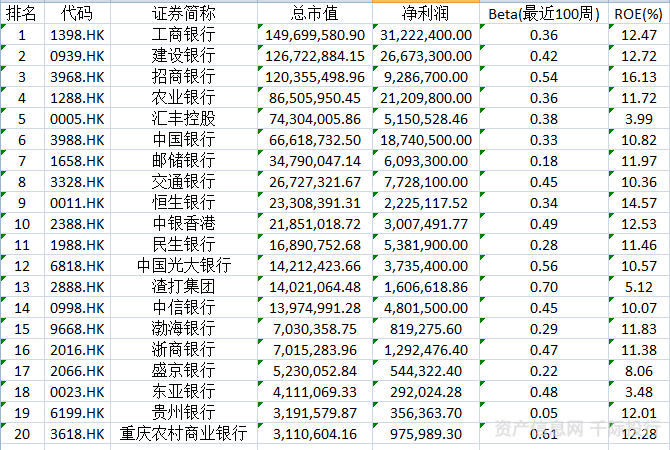Select market value 149,699,580.90
This screenshot has width=670, height=450.
pyautogui.click(x=314, y=35)
